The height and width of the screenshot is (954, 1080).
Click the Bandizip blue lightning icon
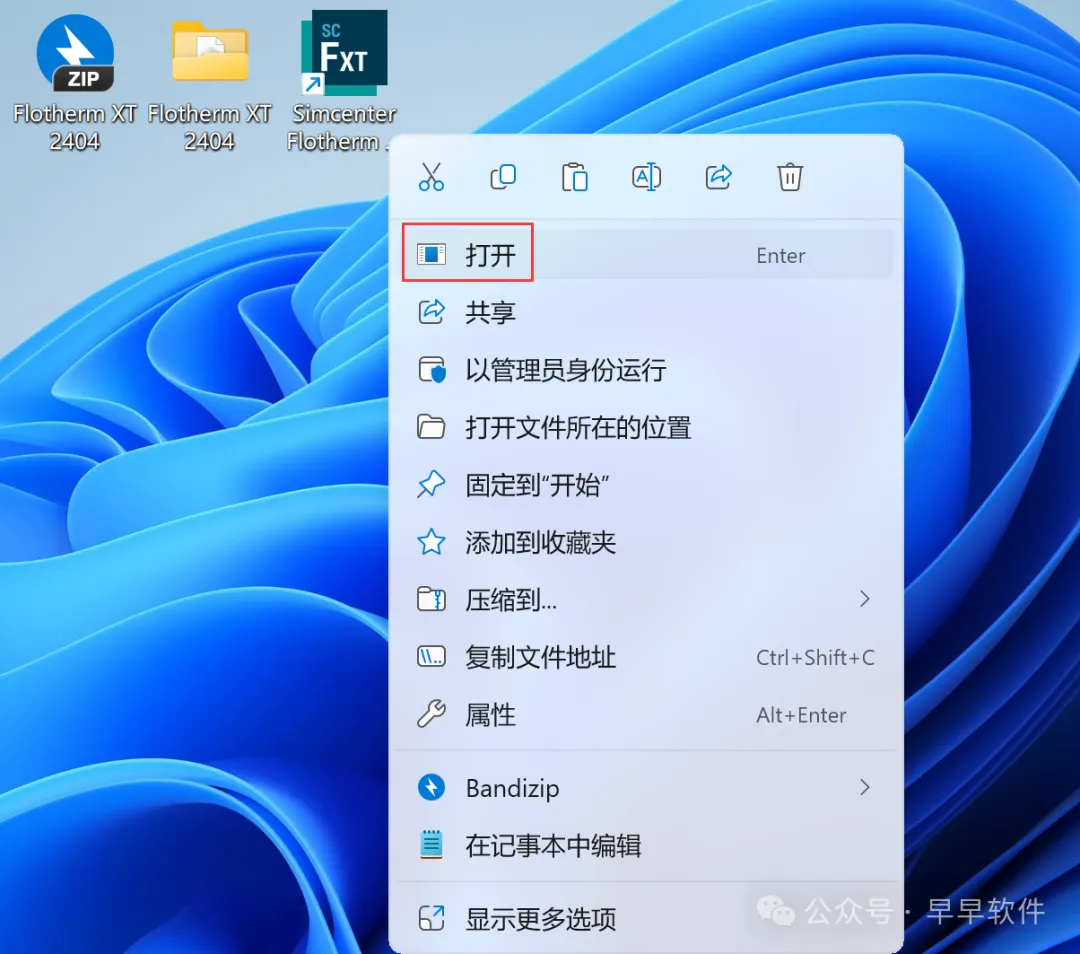click(x=432, y=787)
